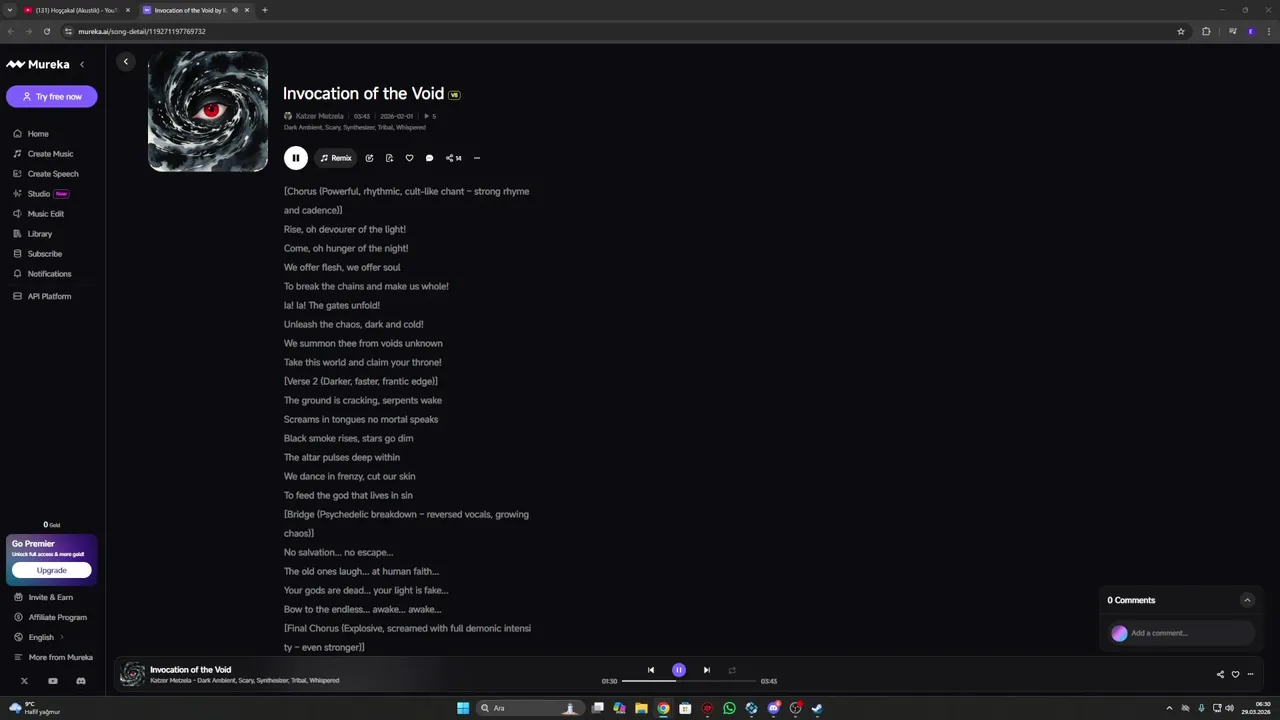Viewport: 1280px width, 720px height.
Task: Click the share icon in bottom player bar
Action: click(x=1220, y=674)
